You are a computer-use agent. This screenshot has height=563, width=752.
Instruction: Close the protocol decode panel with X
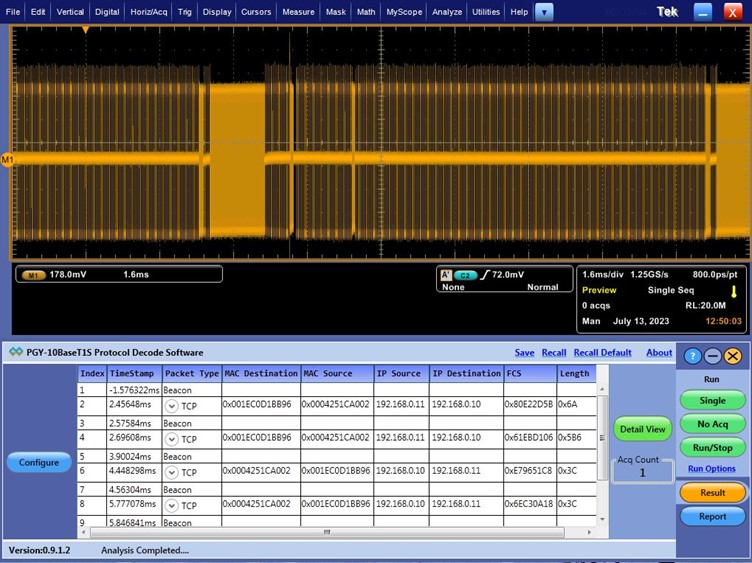coord(733,356)
